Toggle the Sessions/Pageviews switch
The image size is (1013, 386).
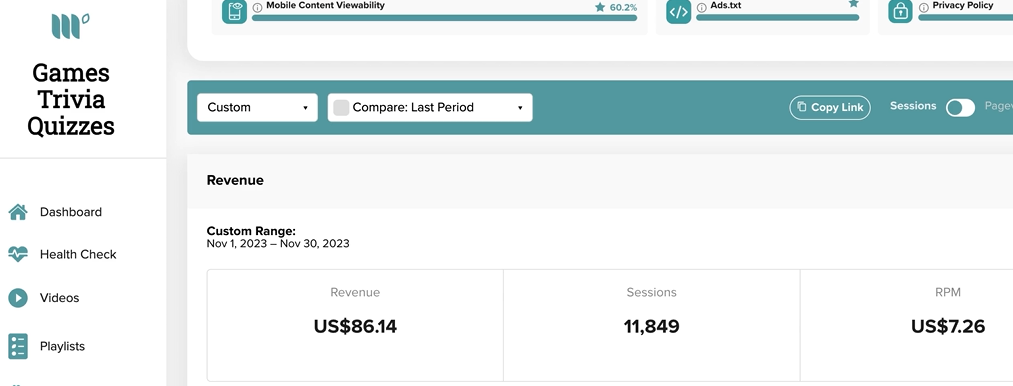[960, 108]
